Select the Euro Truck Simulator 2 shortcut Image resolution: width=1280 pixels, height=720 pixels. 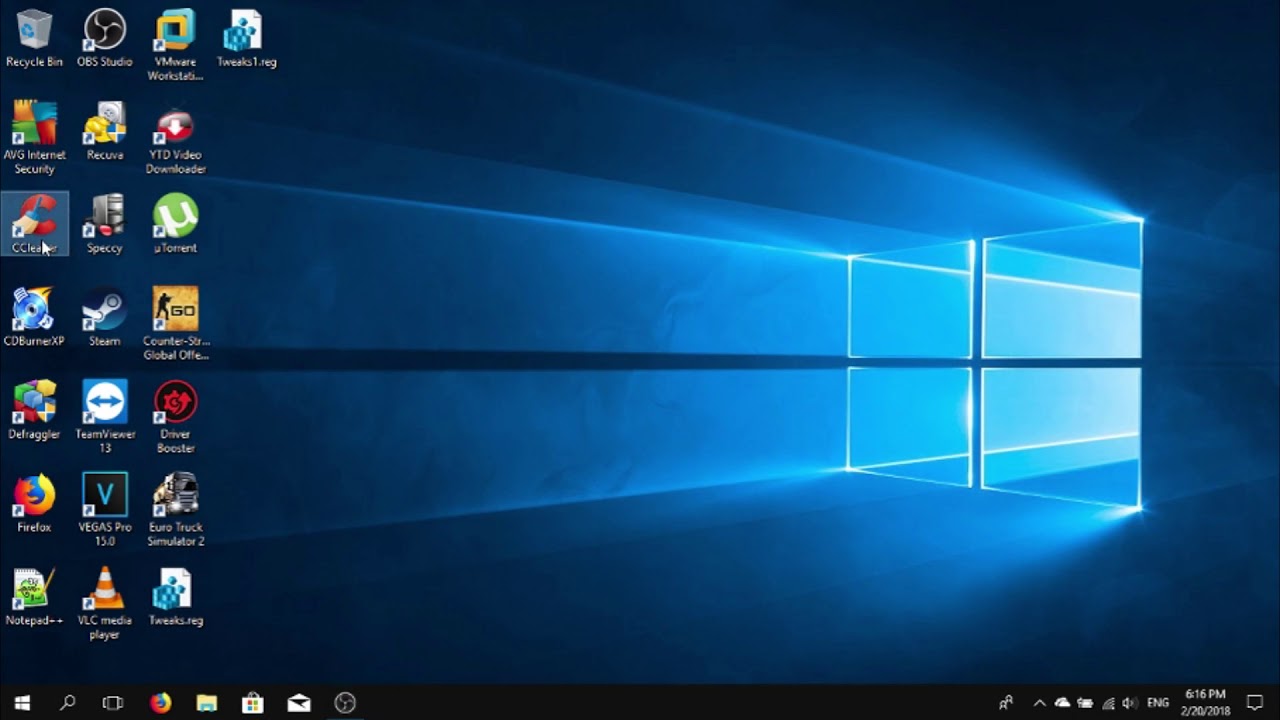175,510
